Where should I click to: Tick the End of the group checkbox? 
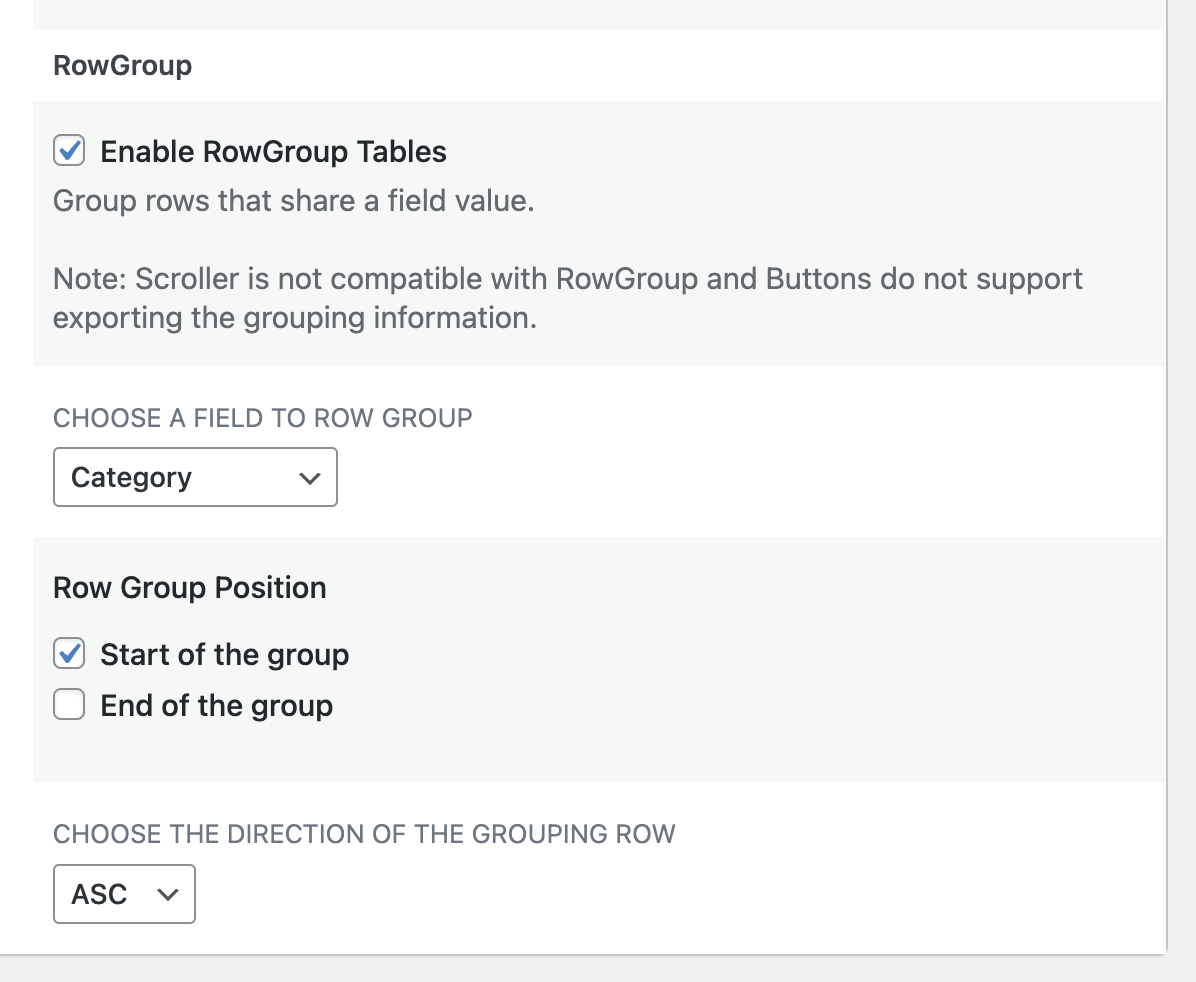point(69,706)
